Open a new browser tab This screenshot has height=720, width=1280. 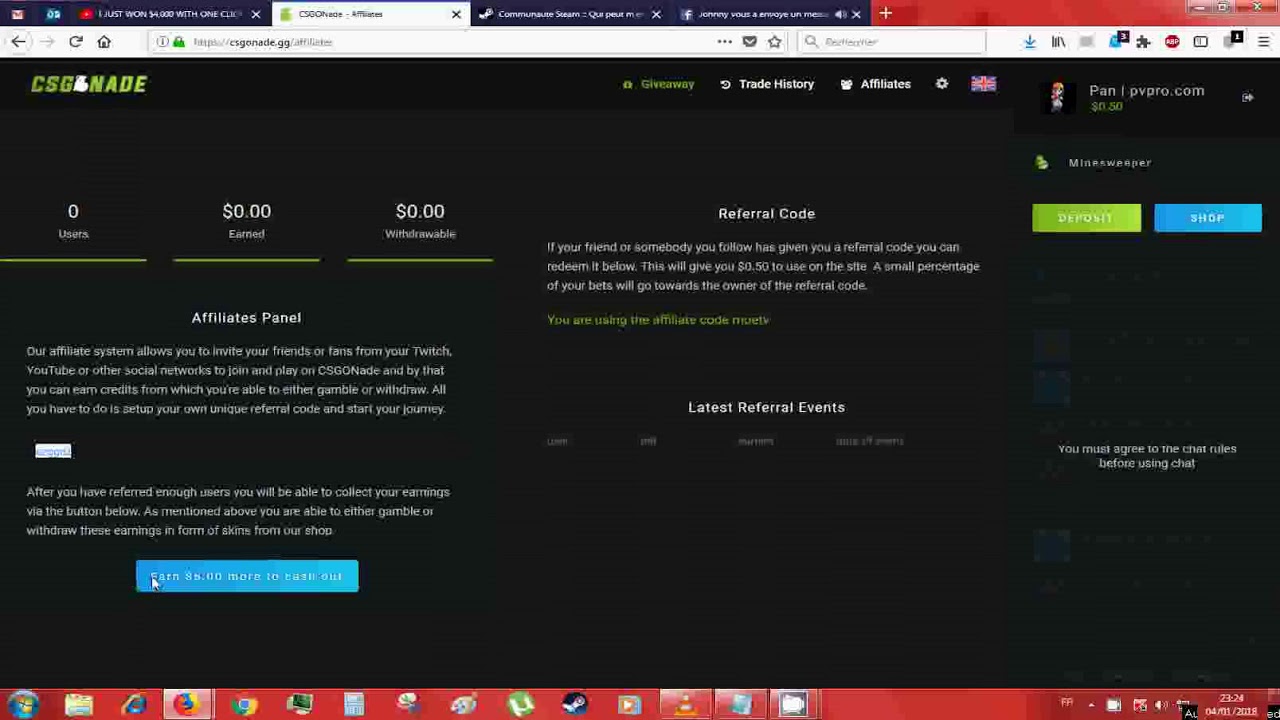pyautogui.click(x=885, y=14)
